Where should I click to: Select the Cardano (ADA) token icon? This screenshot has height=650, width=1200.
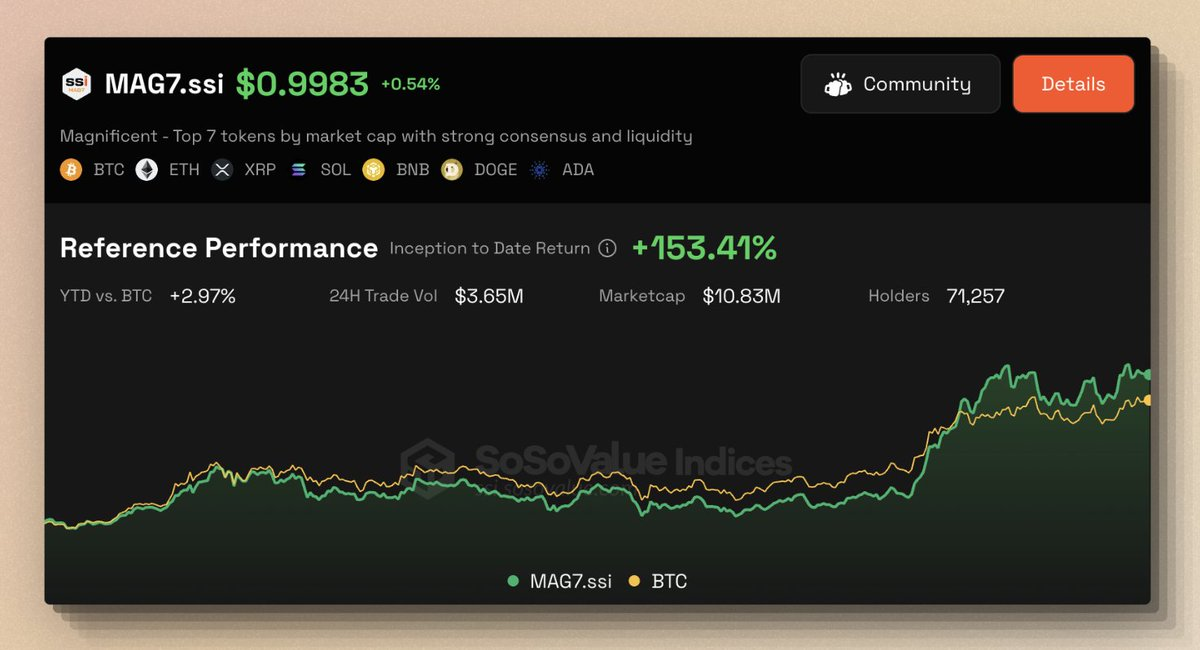click(541, 170)
